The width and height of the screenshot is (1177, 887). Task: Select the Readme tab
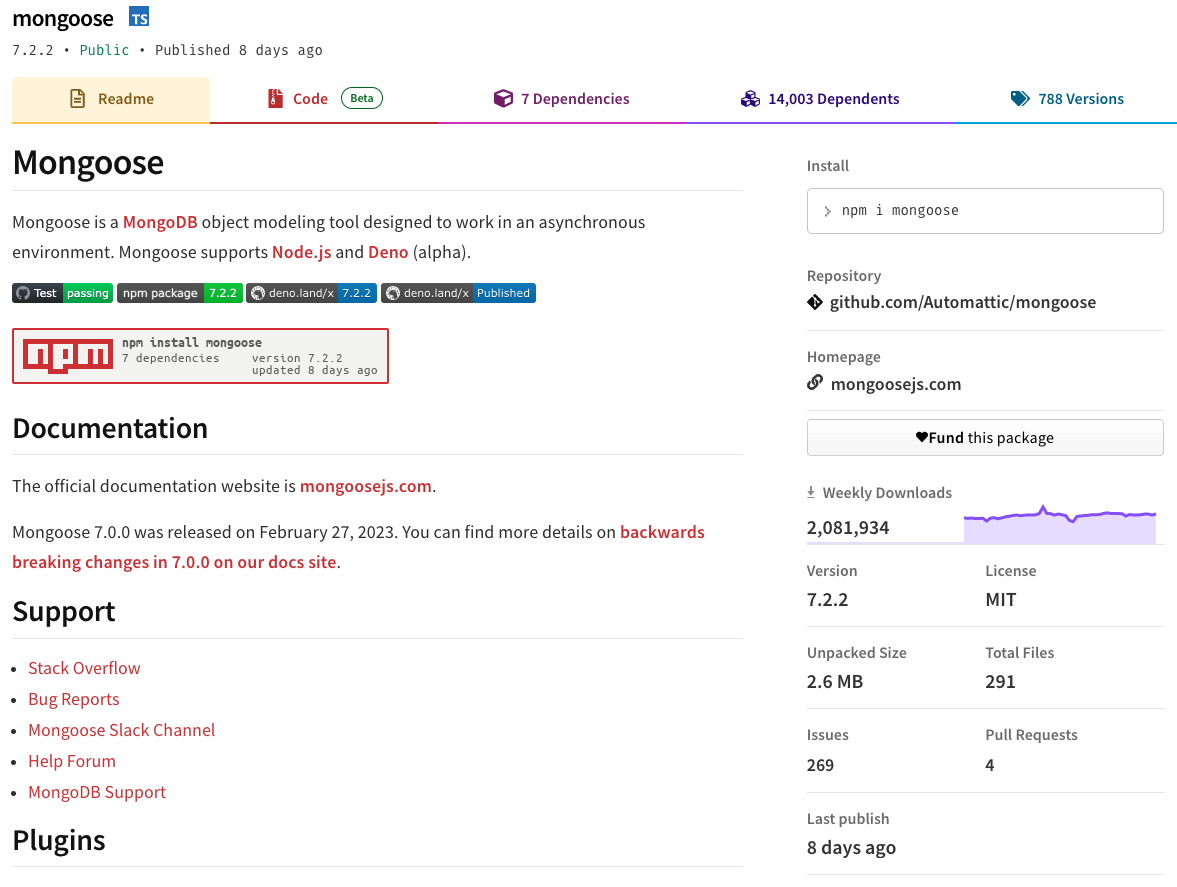[x=110, y=98]
